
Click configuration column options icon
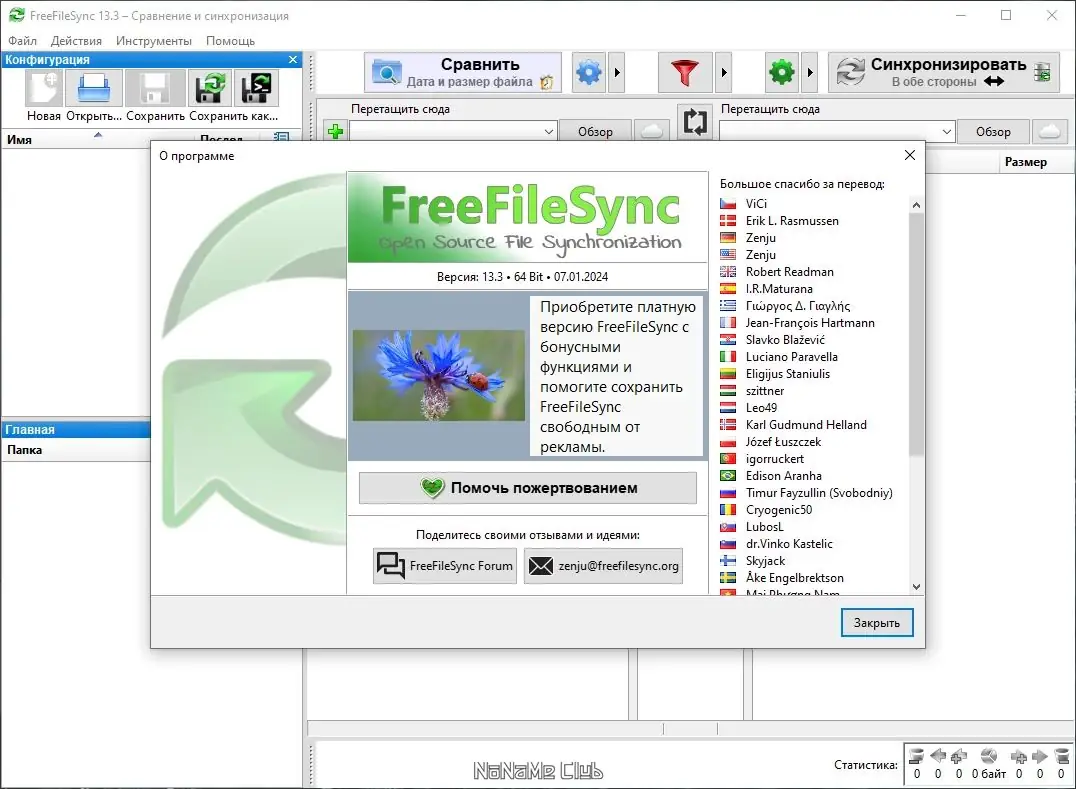click(281, 137)
